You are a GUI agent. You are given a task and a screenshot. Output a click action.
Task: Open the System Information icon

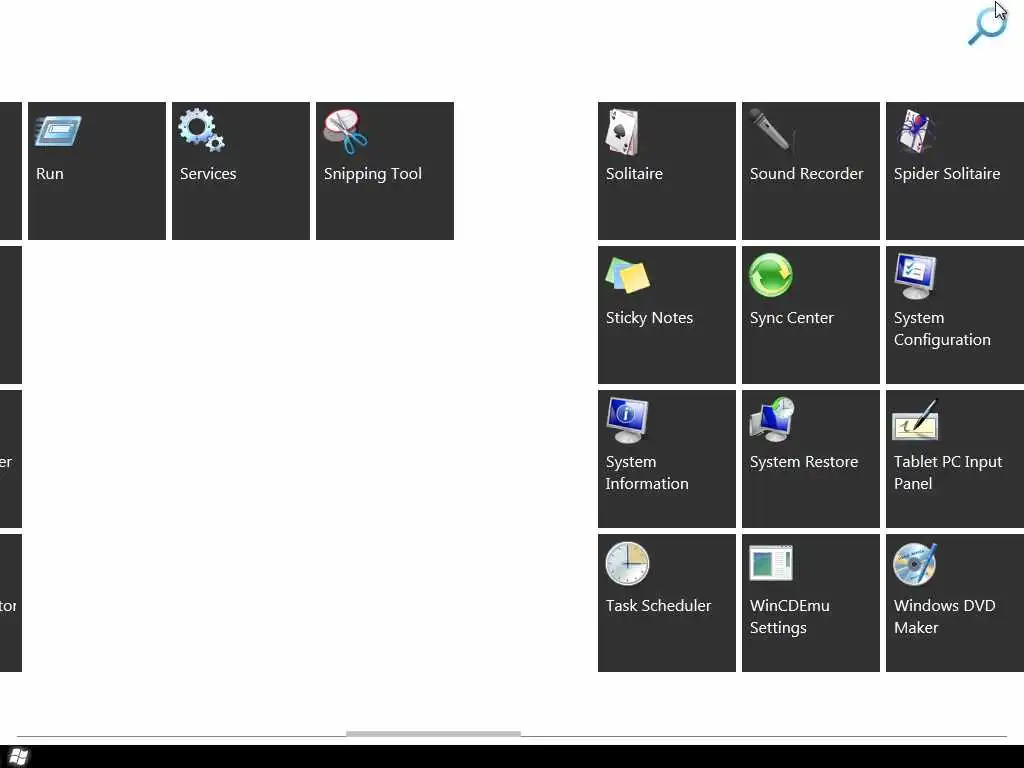[x=627, y=420]
